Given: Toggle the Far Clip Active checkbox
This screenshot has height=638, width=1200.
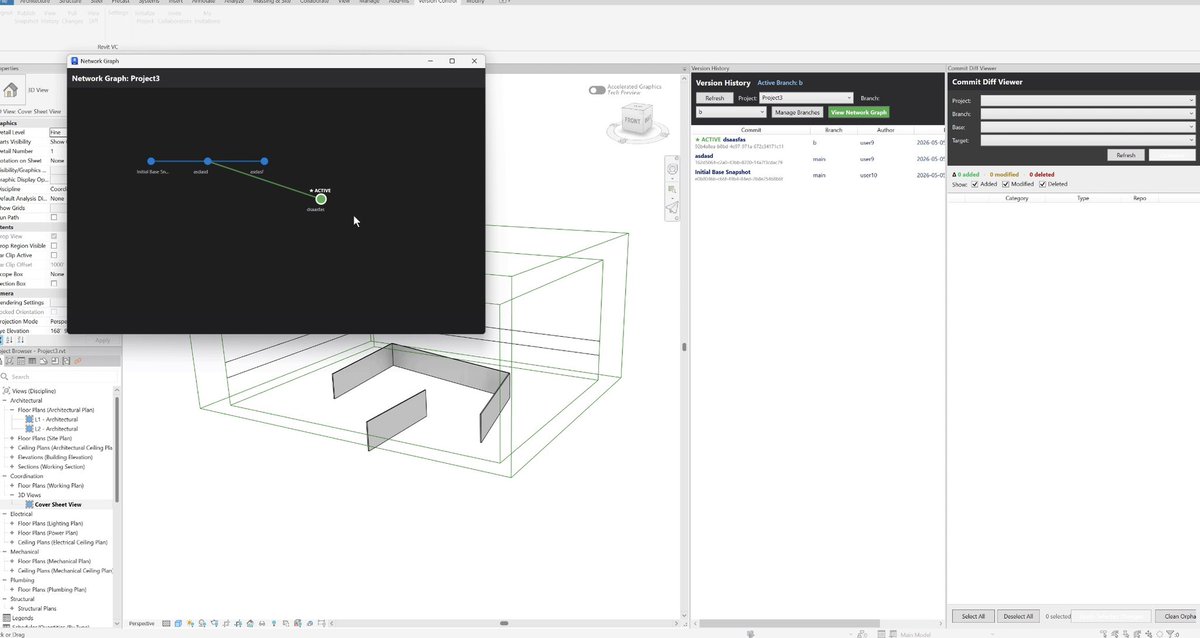Looking at the screenshot, I should (54, 255).
